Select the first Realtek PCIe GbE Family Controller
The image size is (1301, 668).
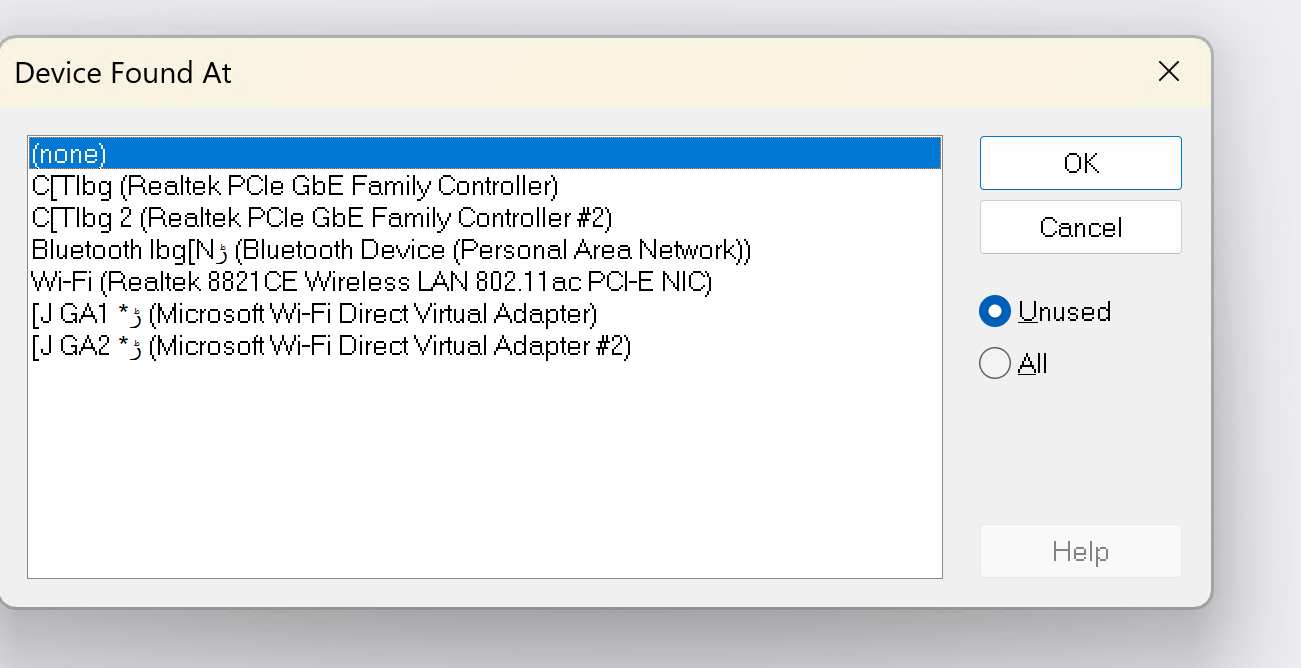click(x=295, y=186)
